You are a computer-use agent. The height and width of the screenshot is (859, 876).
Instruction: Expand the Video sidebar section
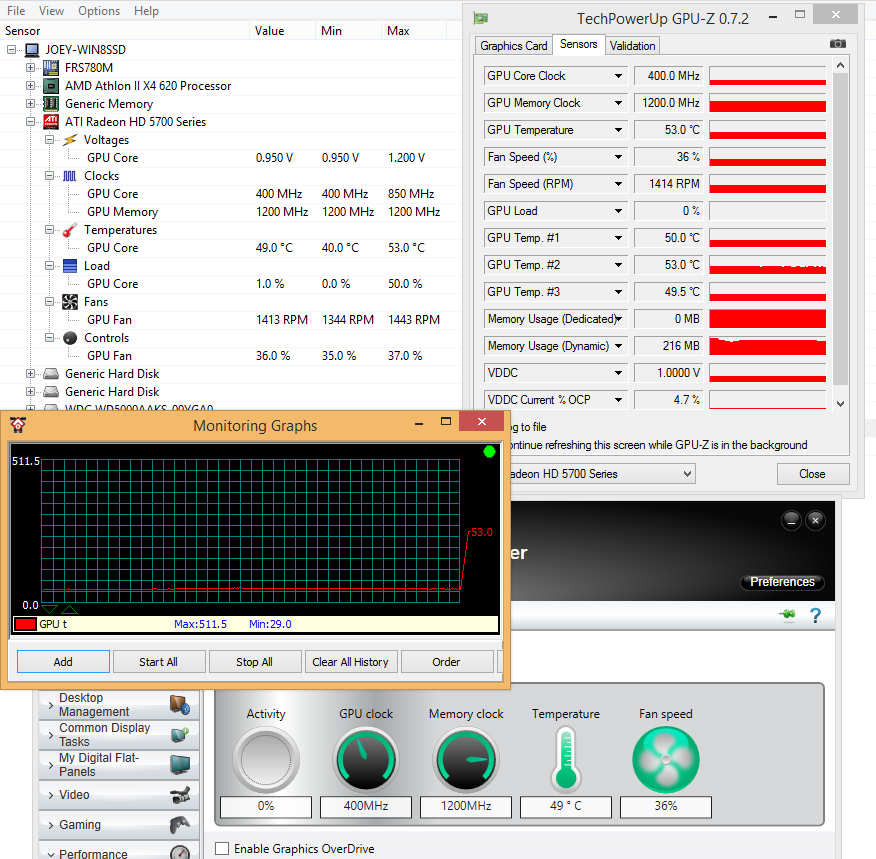tap(51, 795)
